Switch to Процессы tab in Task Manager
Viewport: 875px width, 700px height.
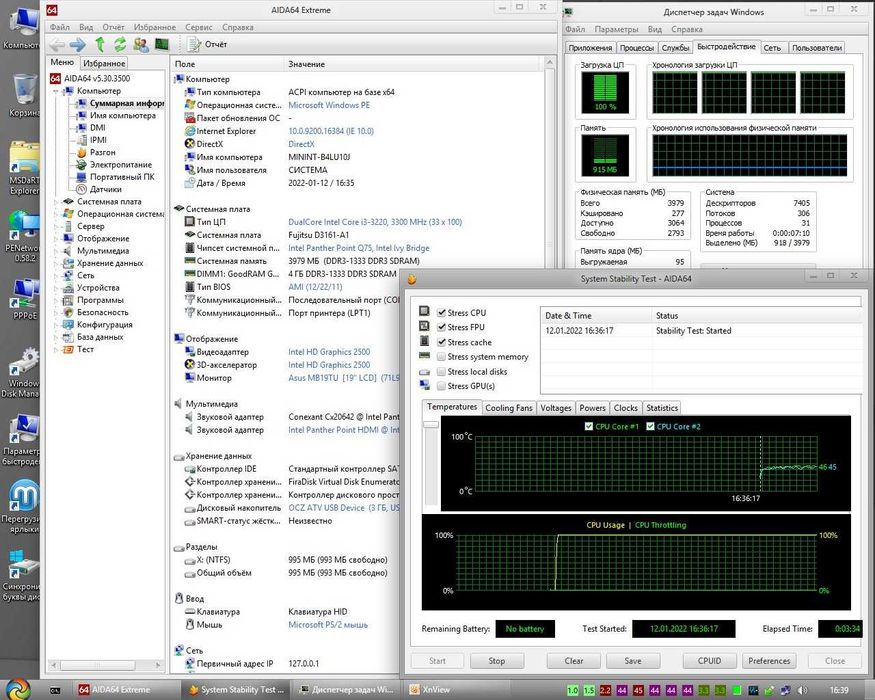636,48
